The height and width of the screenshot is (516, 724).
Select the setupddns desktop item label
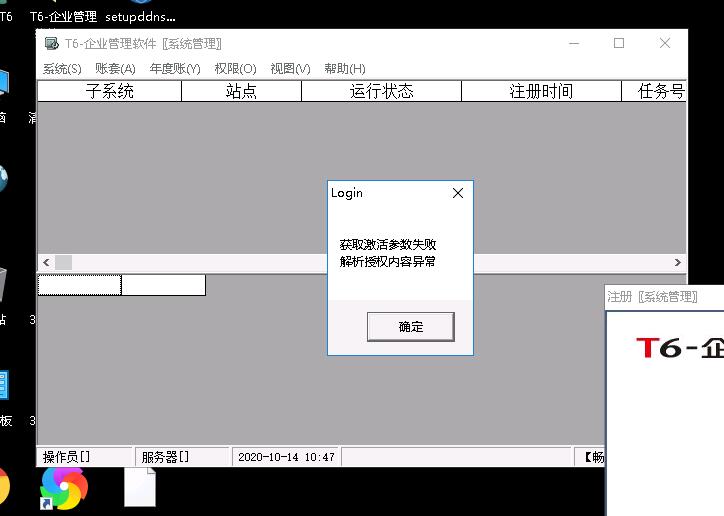140,17
